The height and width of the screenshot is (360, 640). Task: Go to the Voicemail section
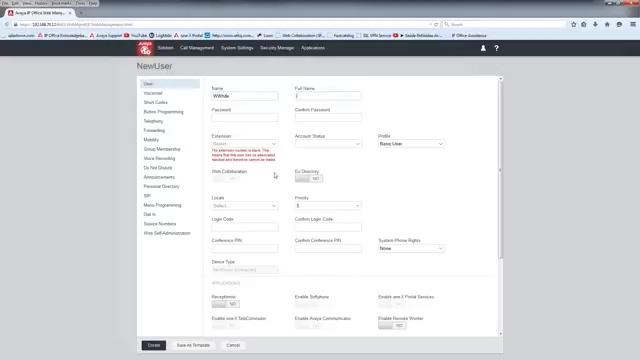(x=153, y=93)
